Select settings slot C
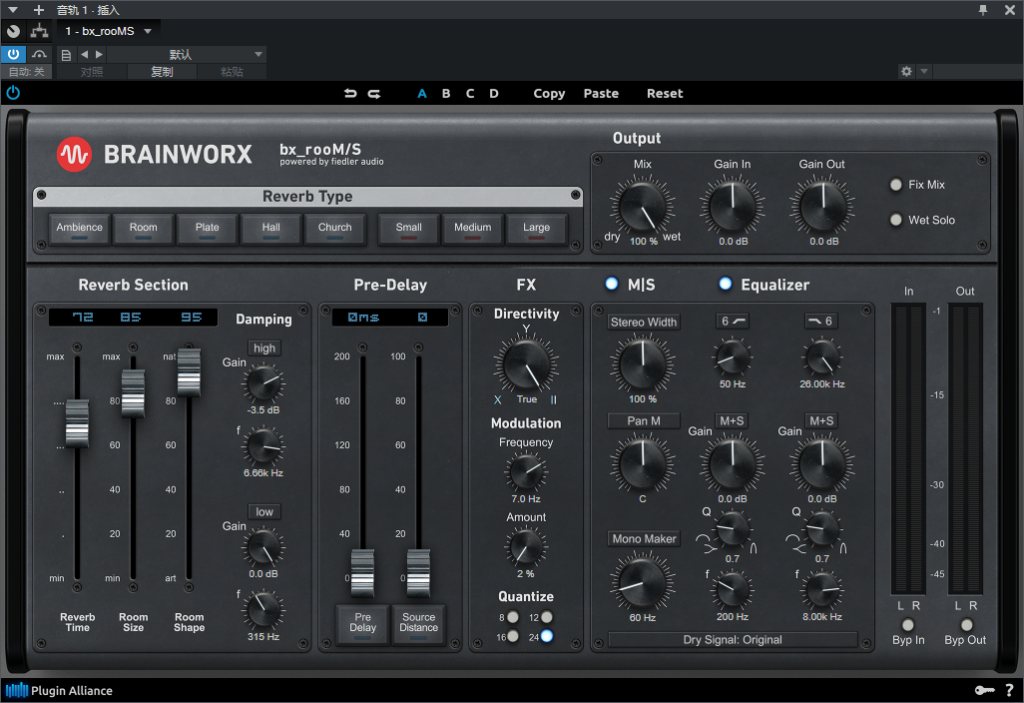The height and width of the screenshot is (703, 1024). tap(470, 93)
